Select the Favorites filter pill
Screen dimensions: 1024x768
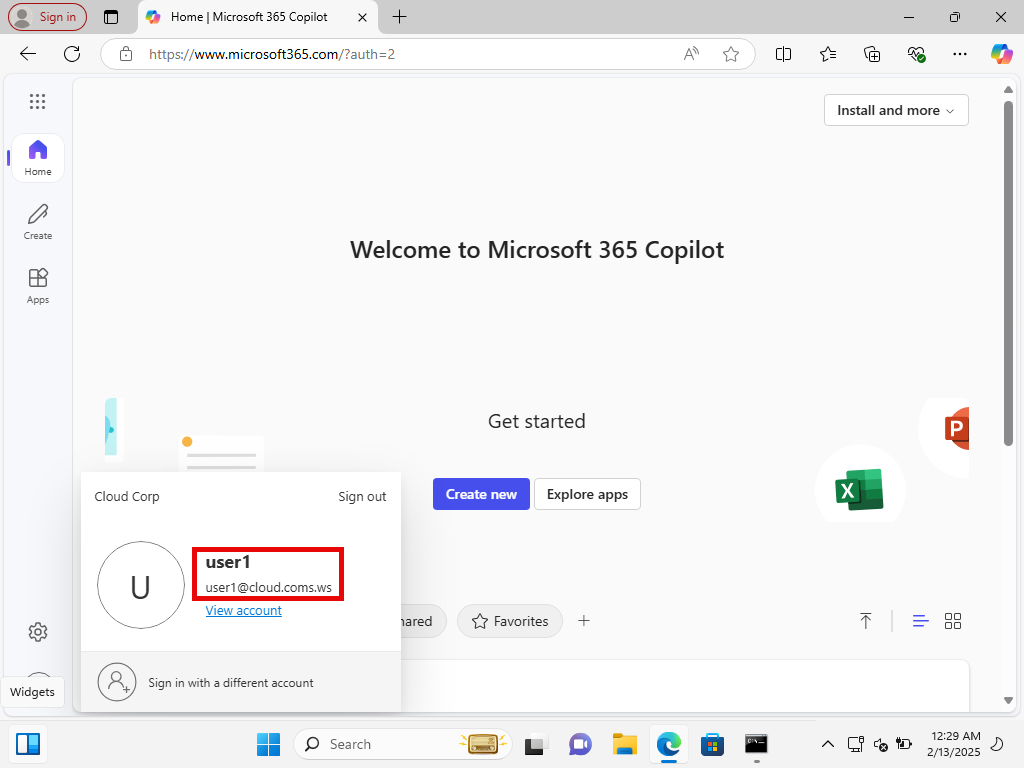pos(509,621)
